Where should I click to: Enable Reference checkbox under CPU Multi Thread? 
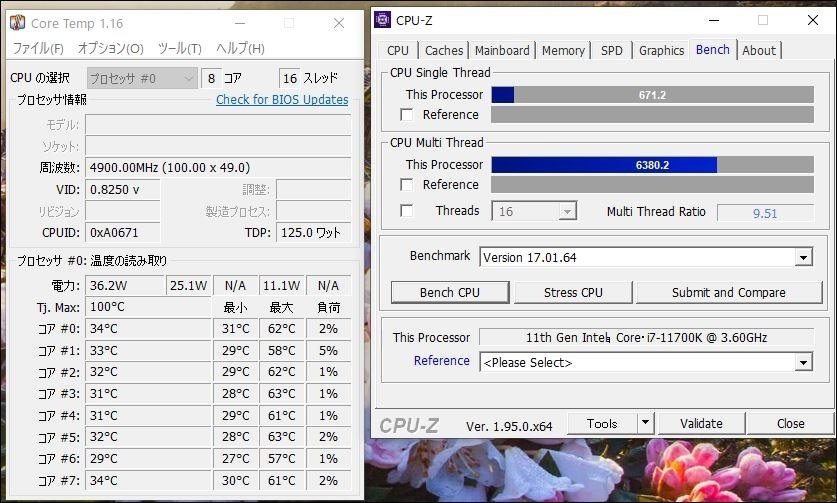pyautogui.click(x=407, y=185)
